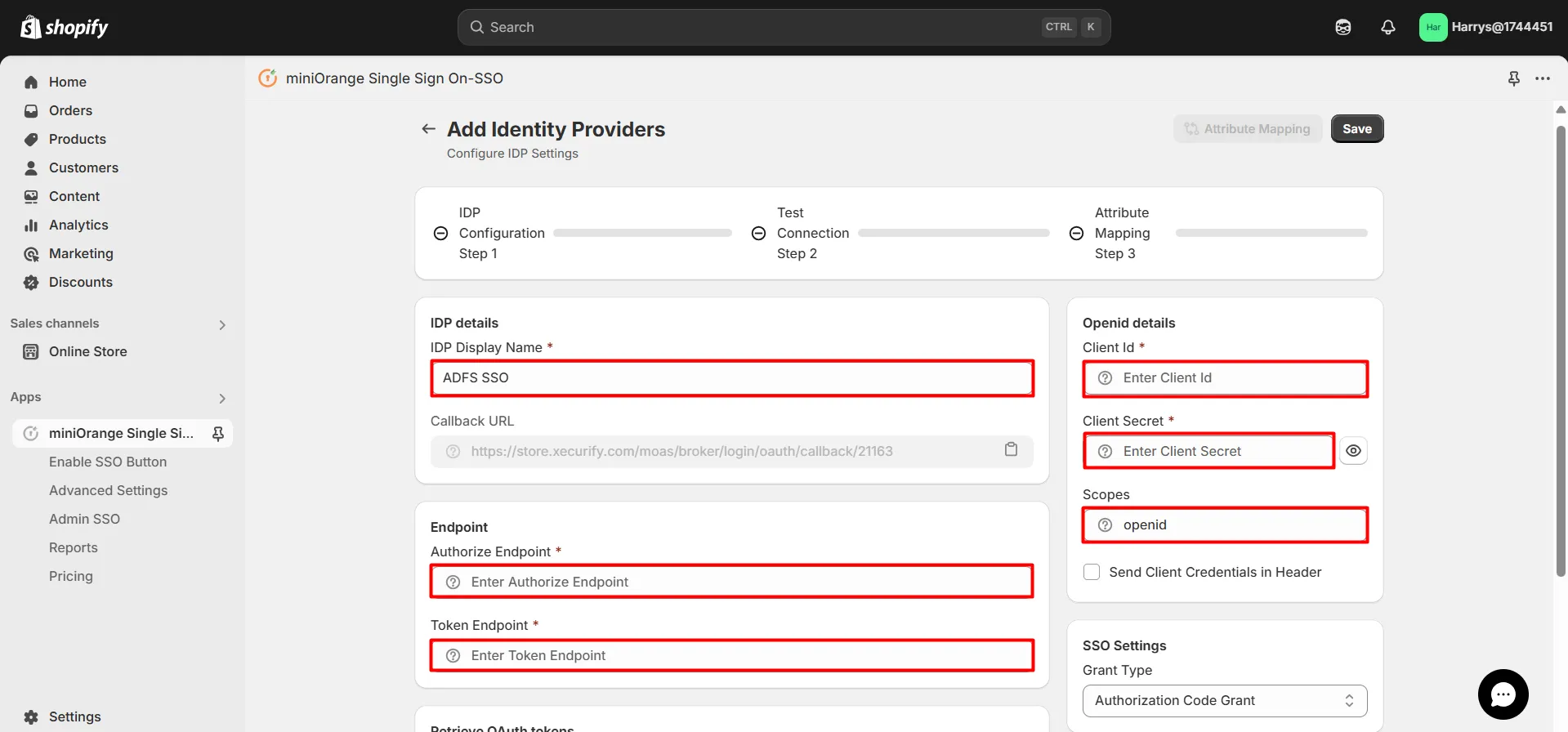
Task: Focus the Client Id input
Action: coord(1226,378)
